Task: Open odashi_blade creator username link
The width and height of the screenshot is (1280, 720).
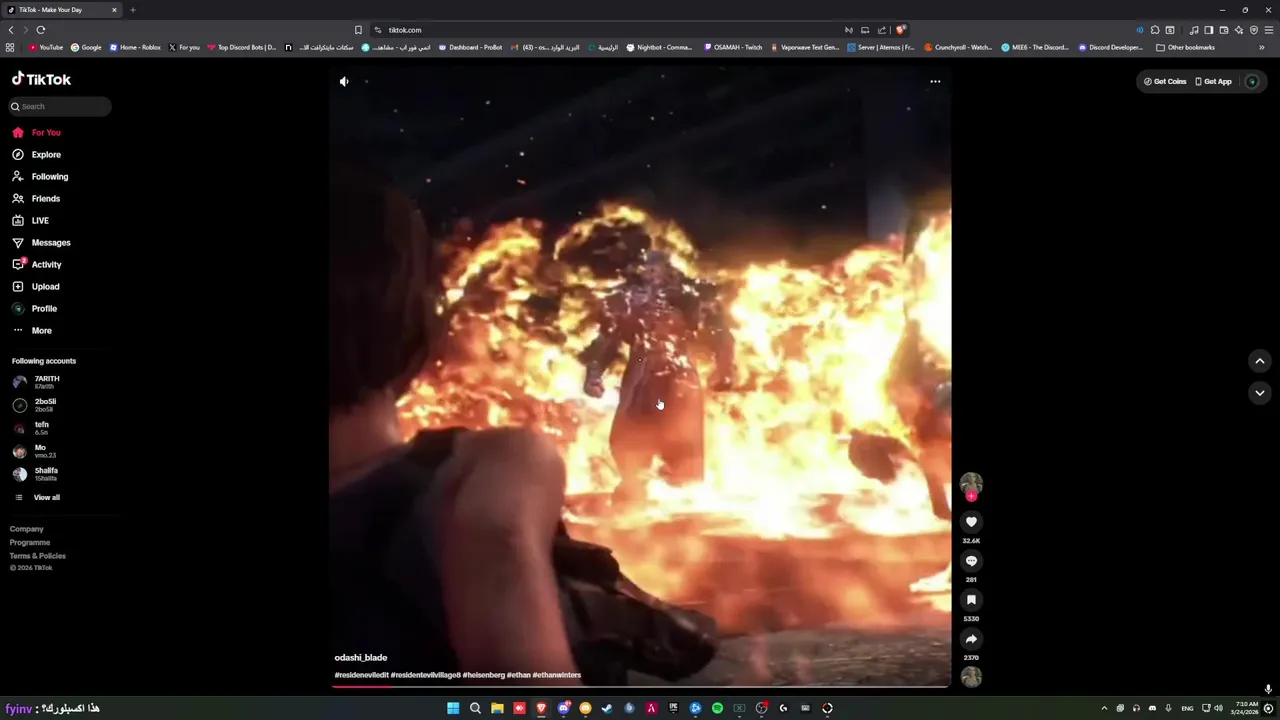Action: (361, 658)
